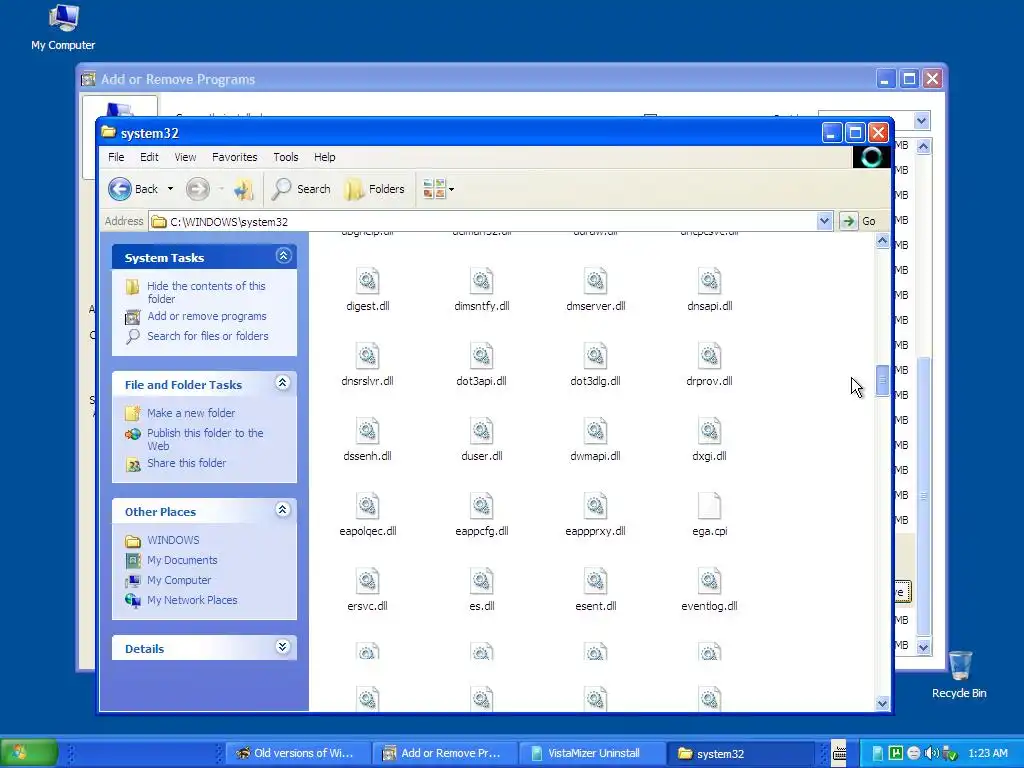Open the Views dropdown button
Image resolution: width=1024 pixels, height=768 pixels.
[x=438, y=189]
